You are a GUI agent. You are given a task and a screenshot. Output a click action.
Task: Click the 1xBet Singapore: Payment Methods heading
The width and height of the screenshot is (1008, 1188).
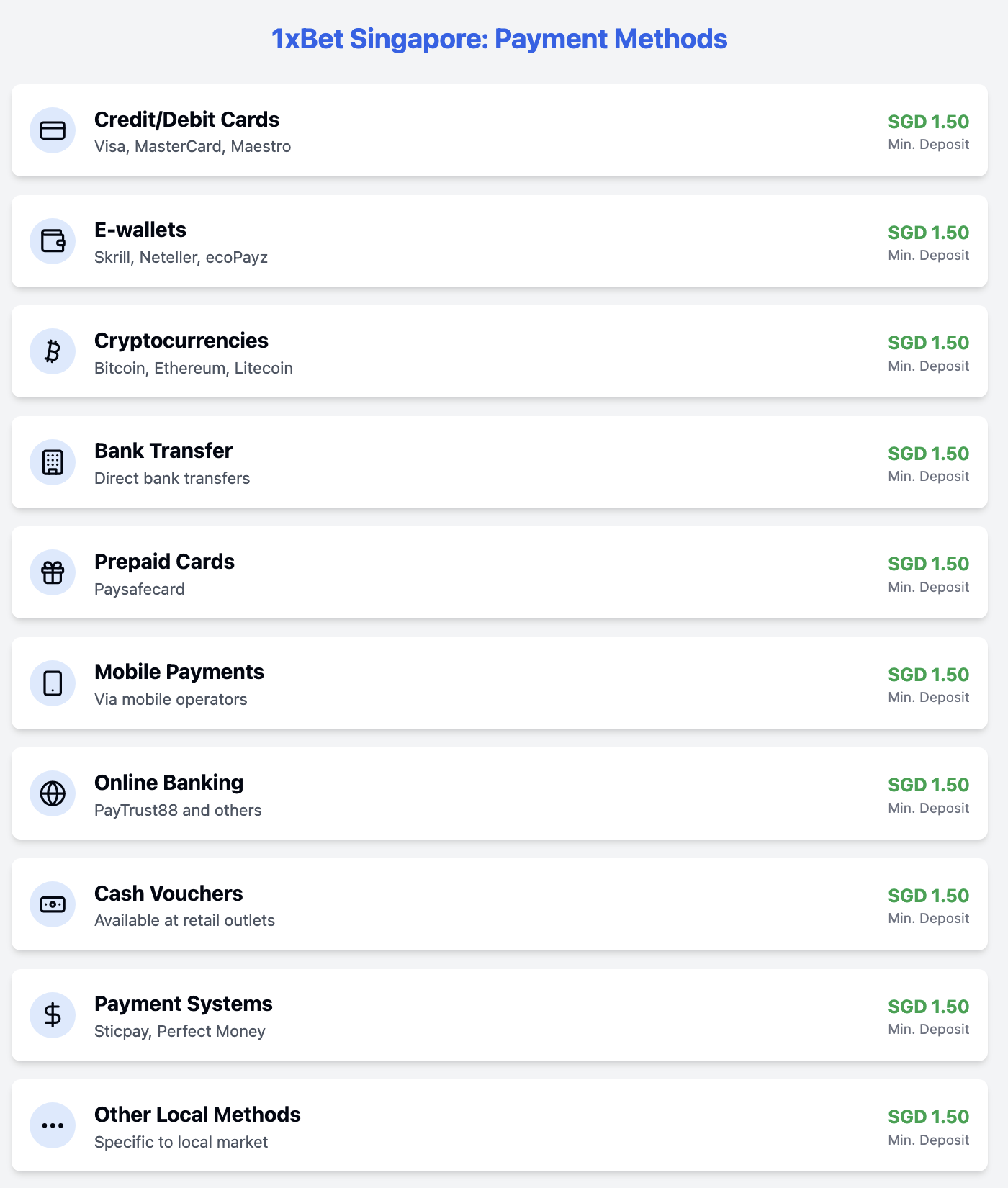coord(500,39)
